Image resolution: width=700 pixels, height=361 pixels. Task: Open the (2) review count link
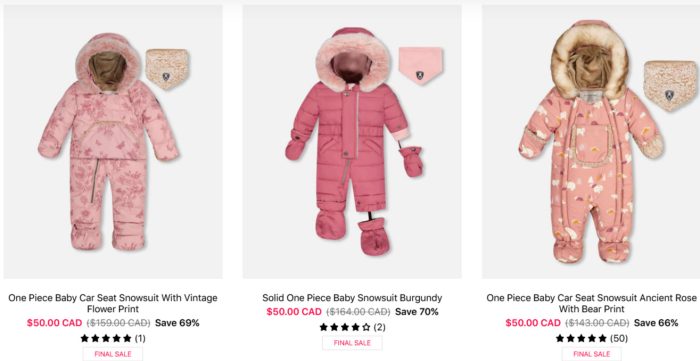point(379,328)
